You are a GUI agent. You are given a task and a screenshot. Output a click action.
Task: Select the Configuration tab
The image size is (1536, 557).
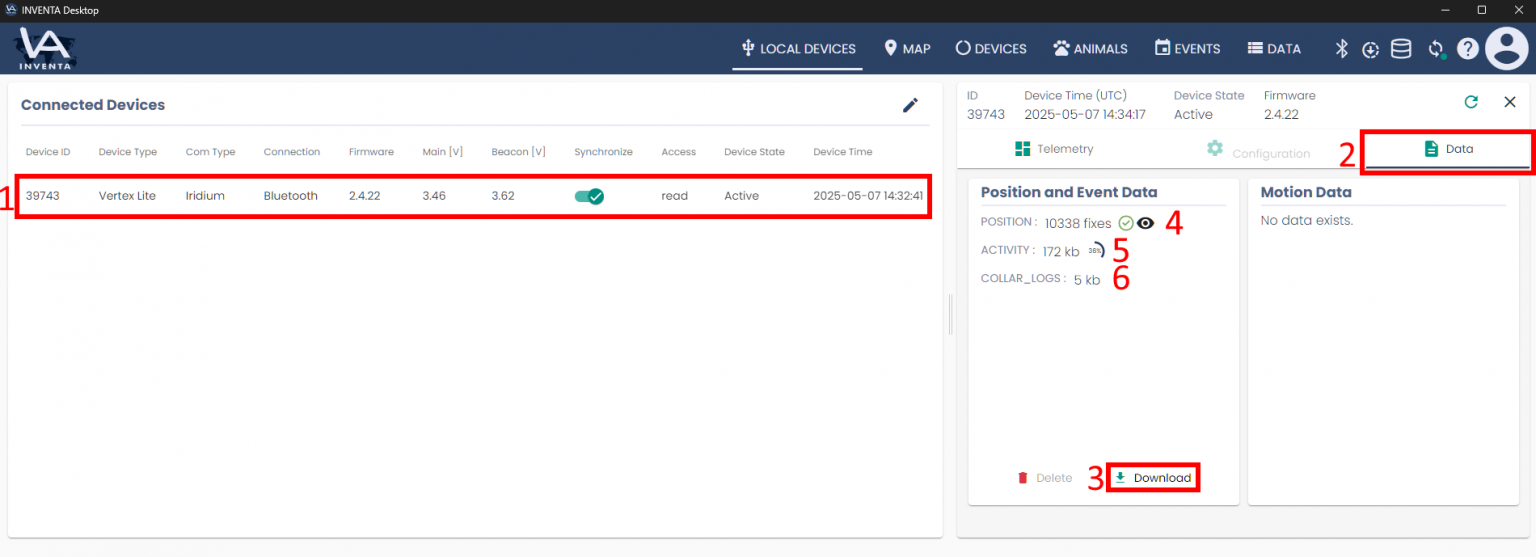(x=1258, y=152)
